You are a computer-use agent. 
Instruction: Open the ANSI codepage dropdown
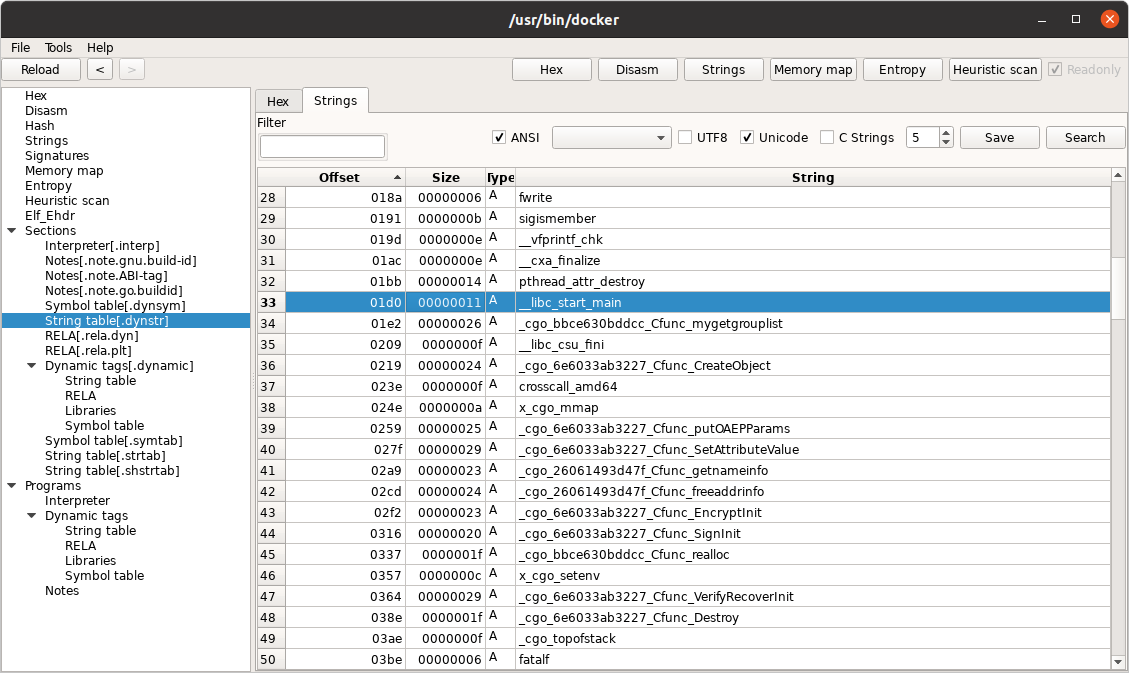tap(611, 137)
